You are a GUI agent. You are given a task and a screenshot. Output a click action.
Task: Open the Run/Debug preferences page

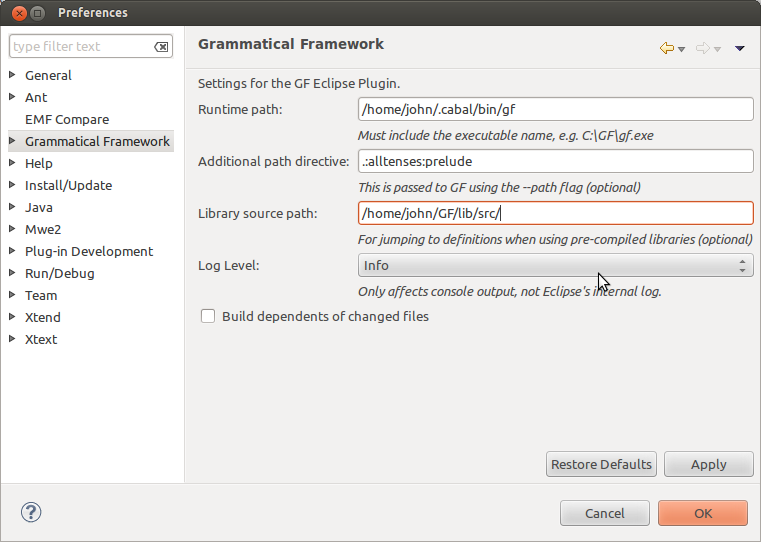(60, 273)
